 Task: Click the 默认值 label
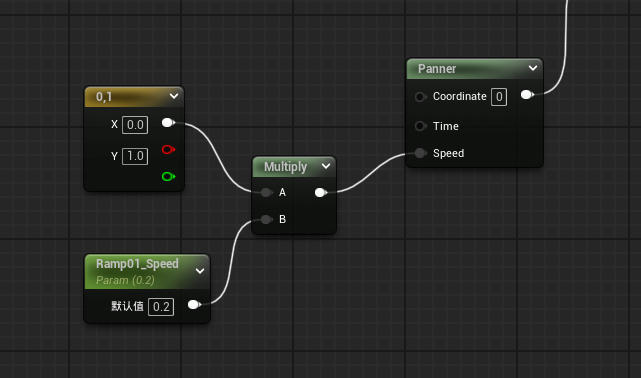127,306
